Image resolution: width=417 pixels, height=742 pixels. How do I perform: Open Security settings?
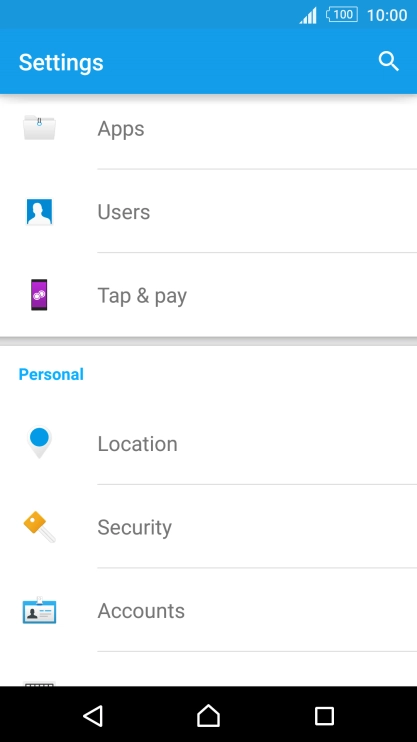(208, 527)
